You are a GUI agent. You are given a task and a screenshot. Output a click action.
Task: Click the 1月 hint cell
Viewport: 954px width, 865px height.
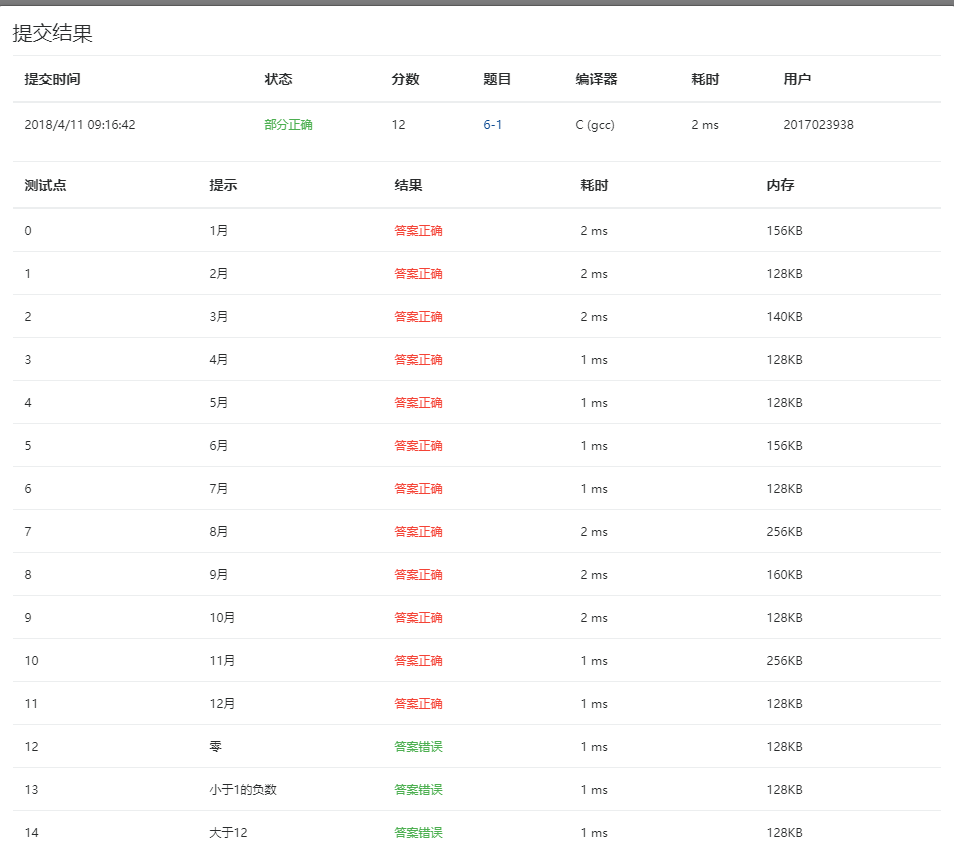pos(219,231)
